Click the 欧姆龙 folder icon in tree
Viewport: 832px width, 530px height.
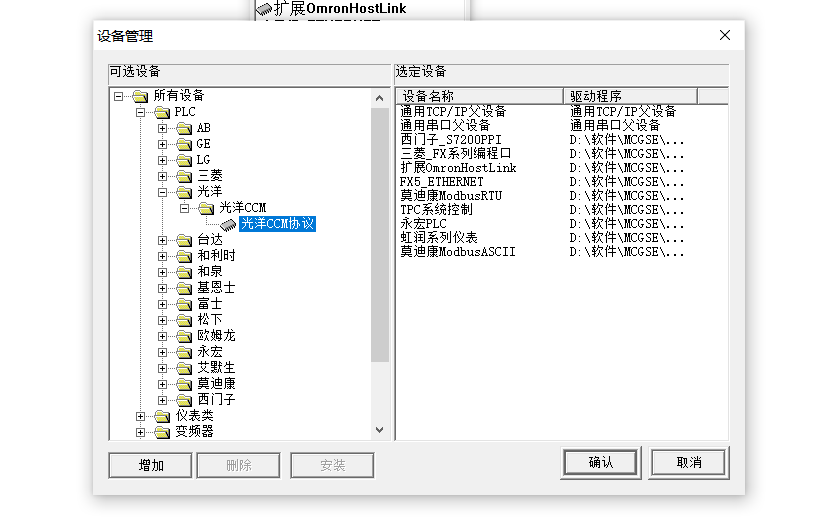[183, 336]
